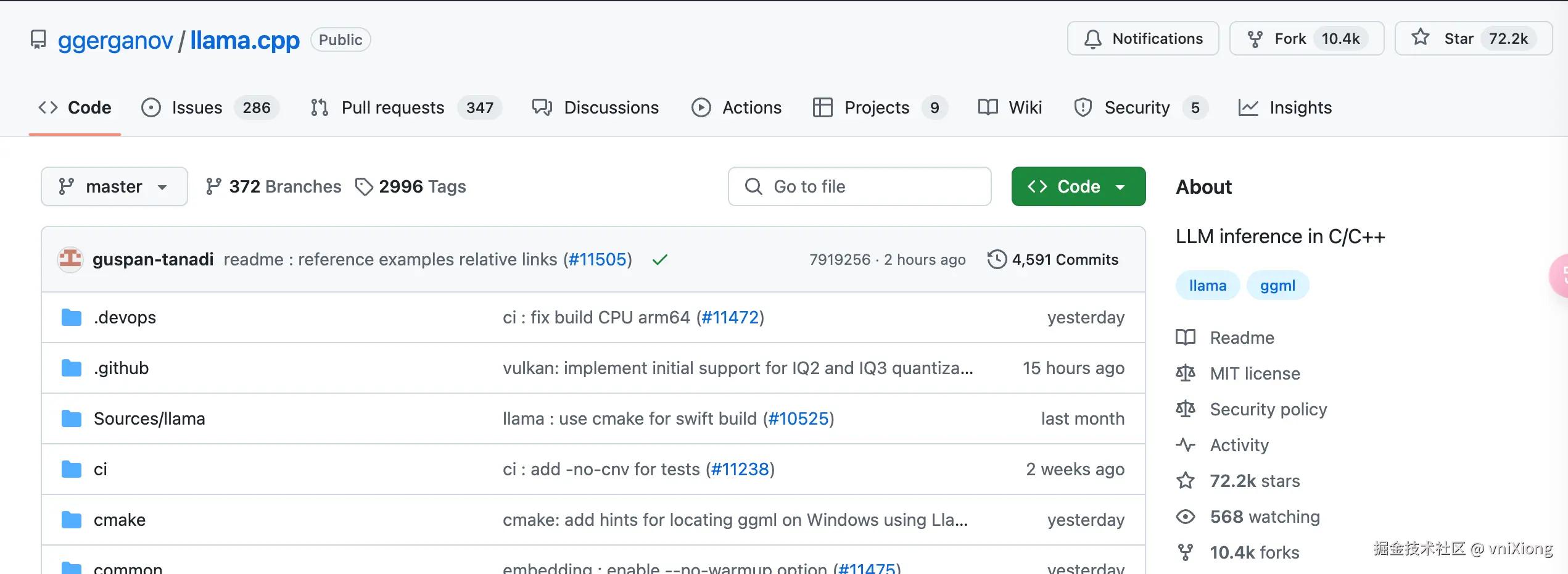Image resolution: width=1568 pixels, height=574 pixels.
Task: Click the eye icon for 568 watching
Action: (x=1185, y=517)
